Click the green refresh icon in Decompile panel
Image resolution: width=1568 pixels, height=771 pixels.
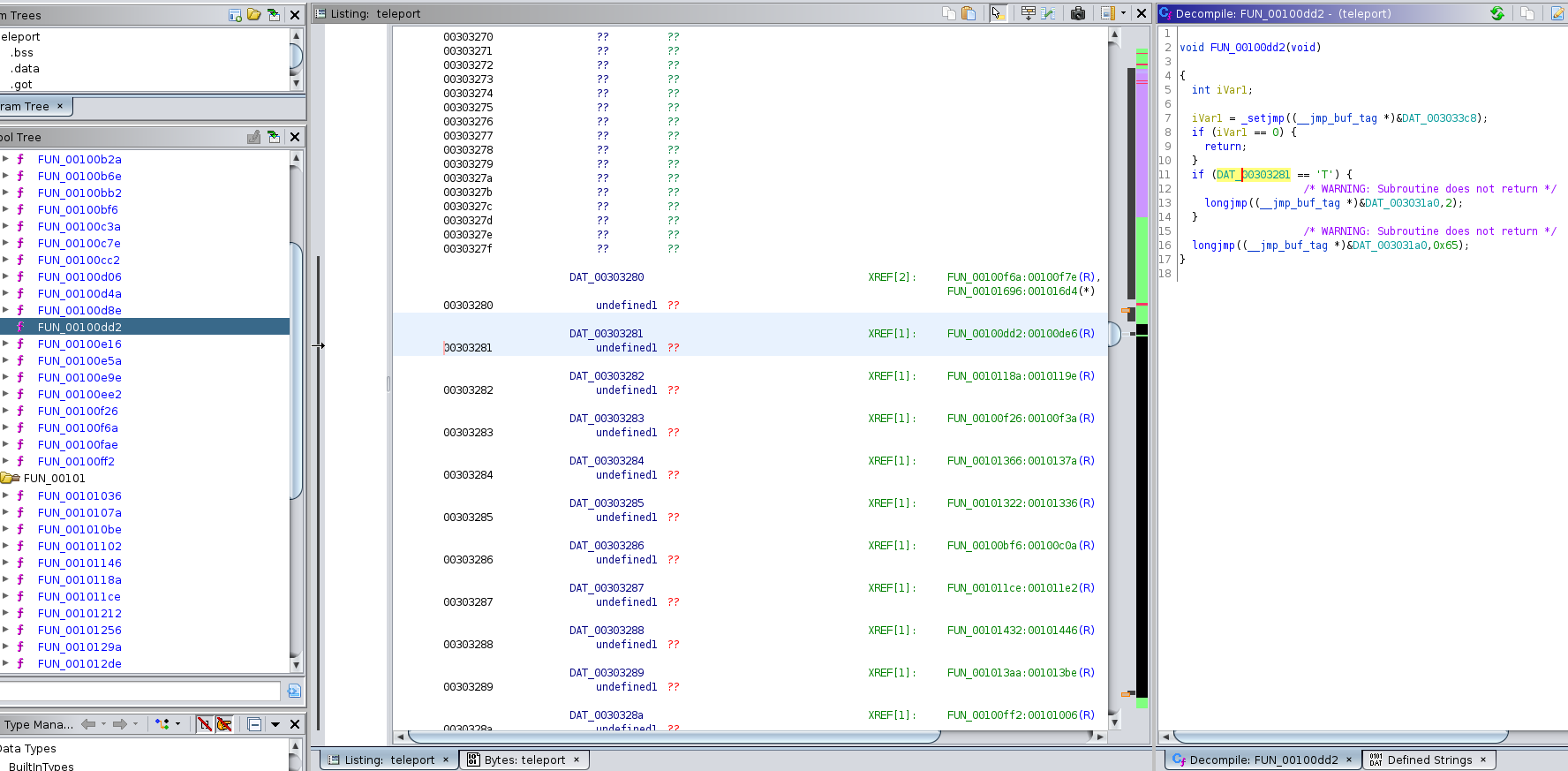(x=1497, y=13)
